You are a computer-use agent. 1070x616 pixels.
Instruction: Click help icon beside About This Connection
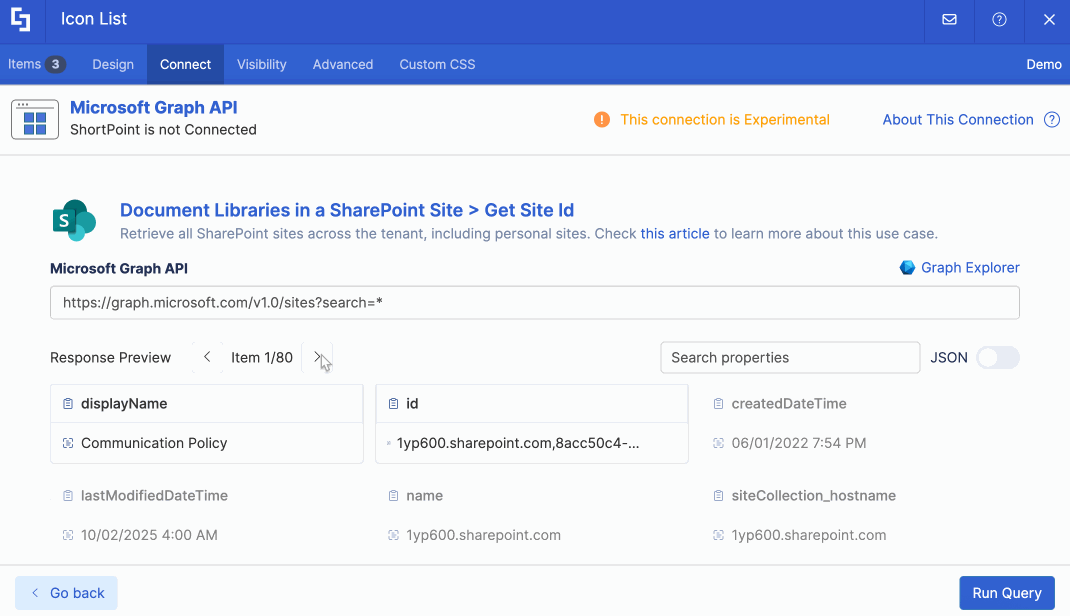click(1052, 119)
